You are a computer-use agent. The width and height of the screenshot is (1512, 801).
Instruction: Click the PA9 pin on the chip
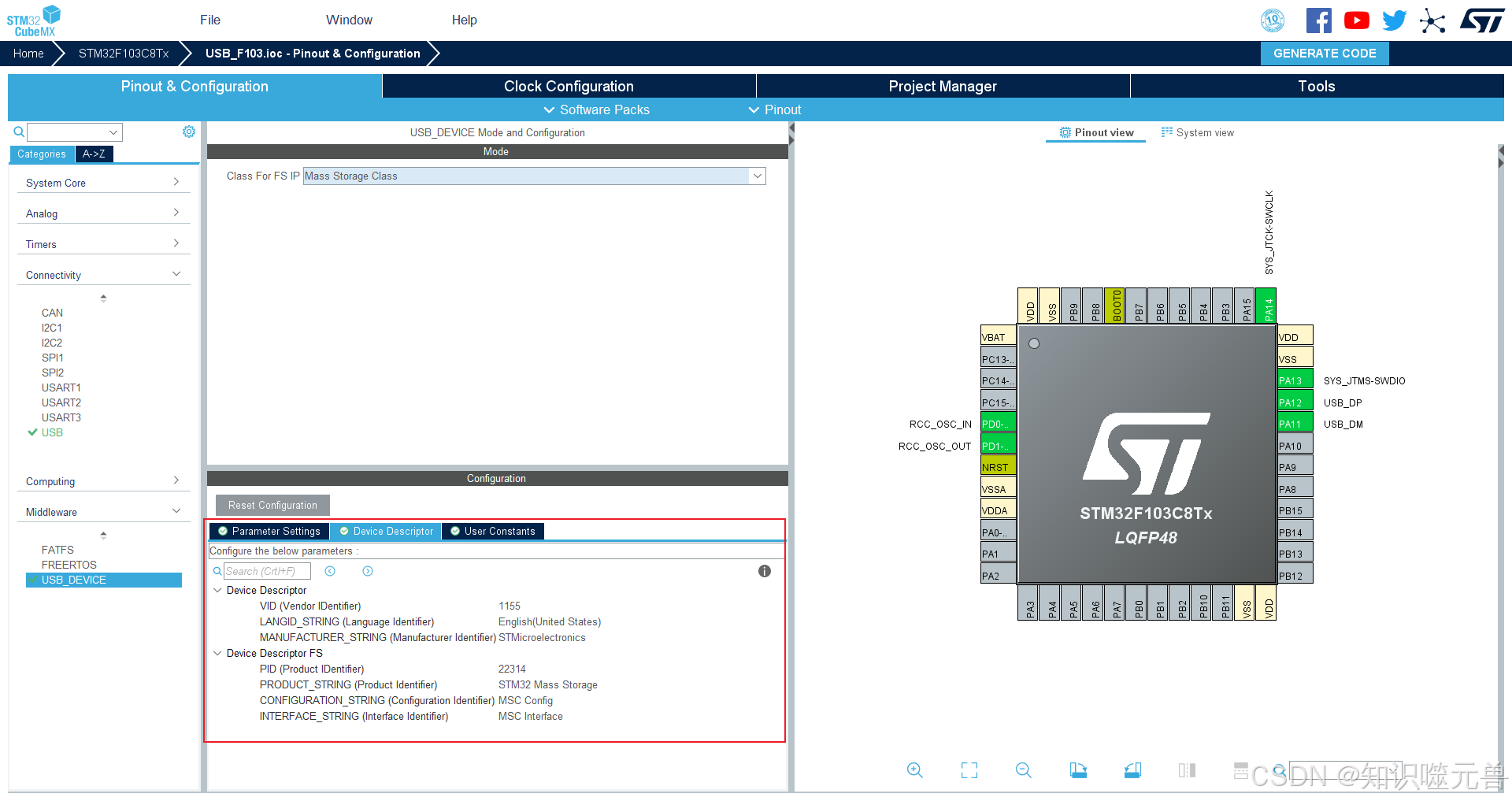[x=1295, y=467]
